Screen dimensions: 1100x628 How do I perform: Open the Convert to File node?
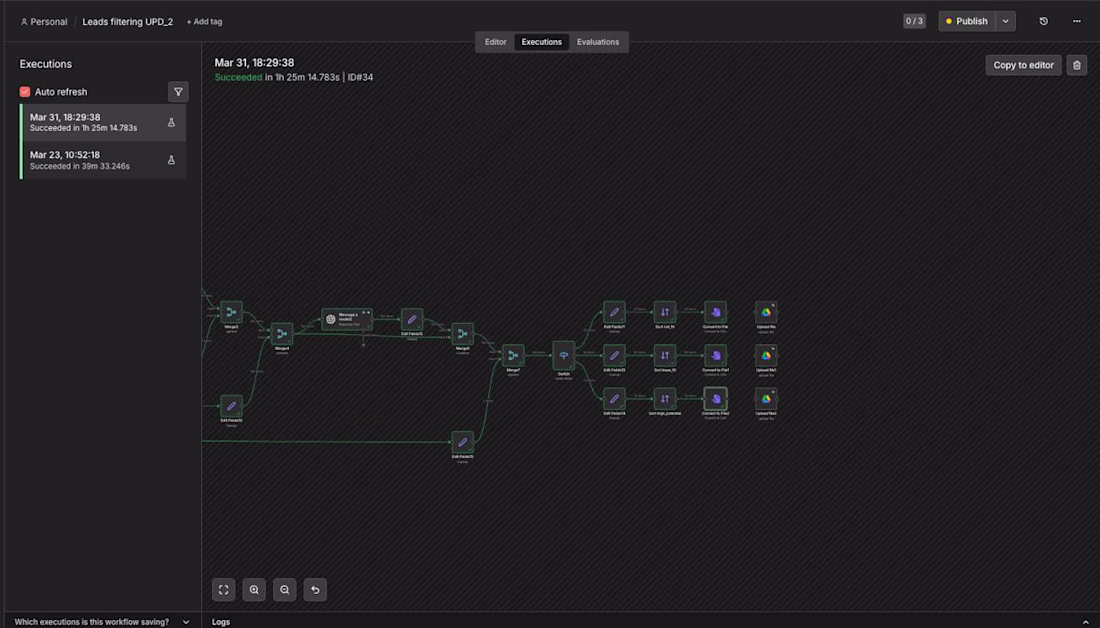pyautogui.click(x=716, y=312)
